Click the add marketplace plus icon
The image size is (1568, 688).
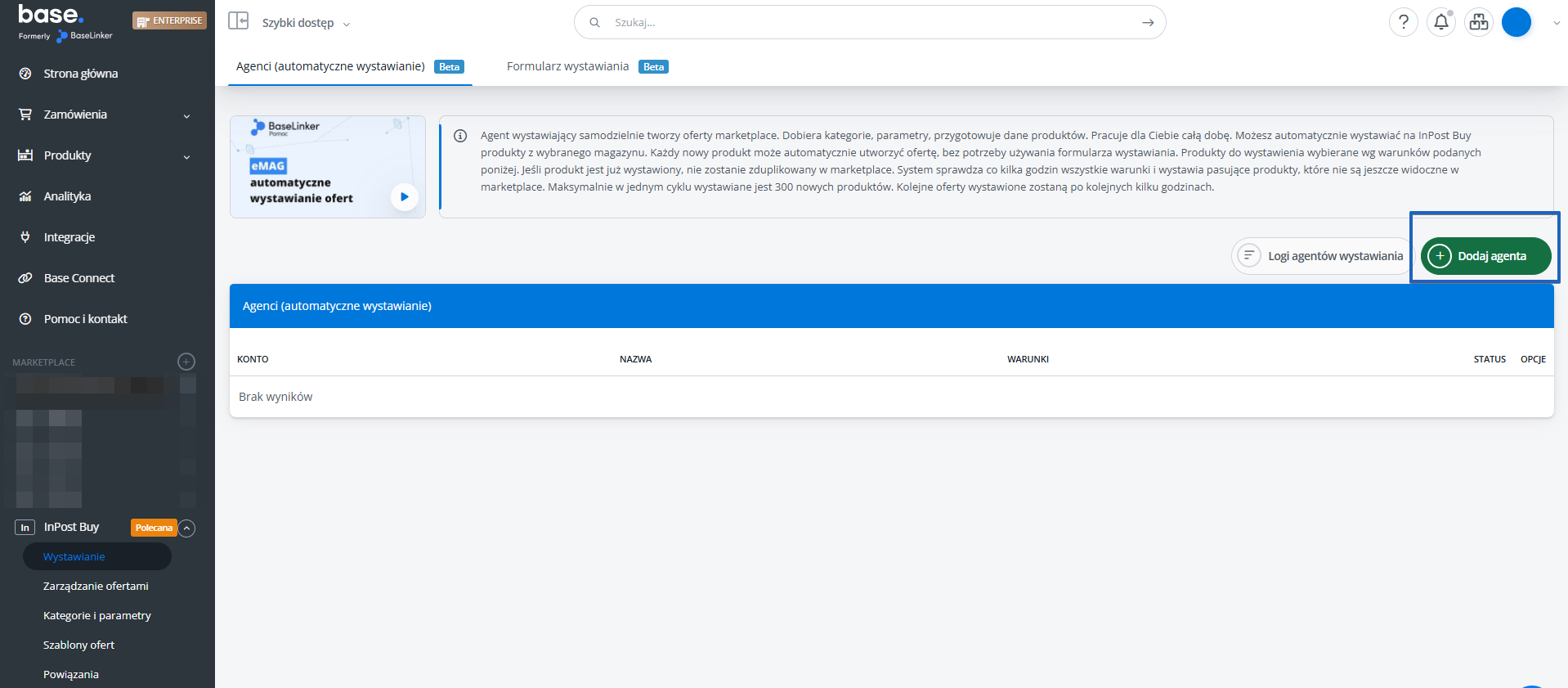pyautogui.click(x=186, y=362)
